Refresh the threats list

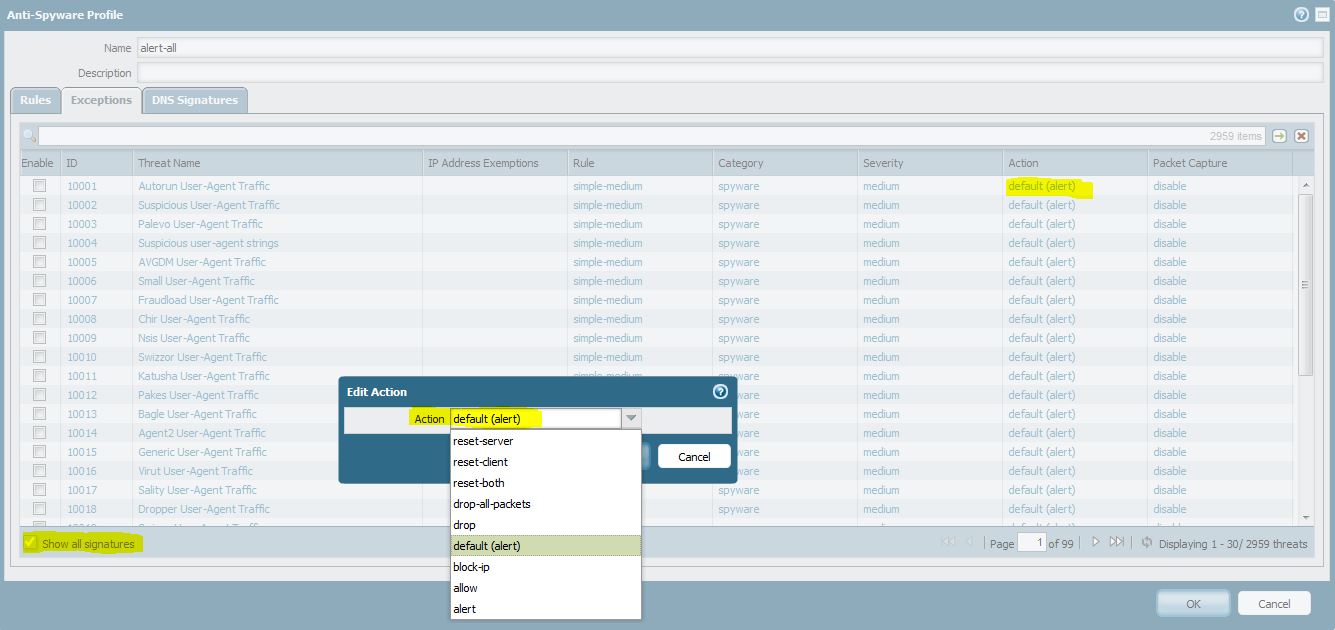(x=1146, y=542)
